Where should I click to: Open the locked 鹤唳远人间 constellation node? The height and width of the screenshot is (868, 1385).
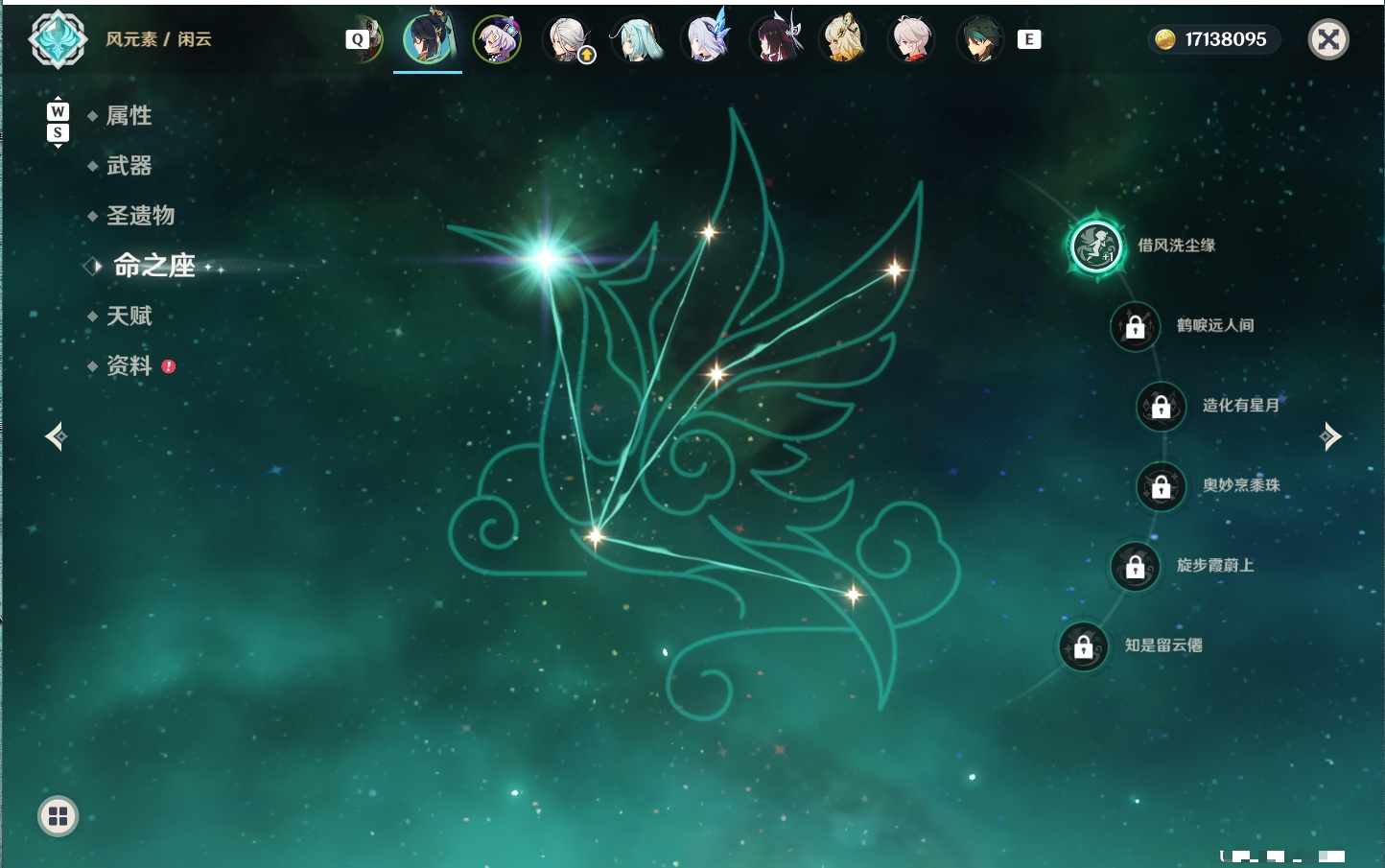point(1136,326)
